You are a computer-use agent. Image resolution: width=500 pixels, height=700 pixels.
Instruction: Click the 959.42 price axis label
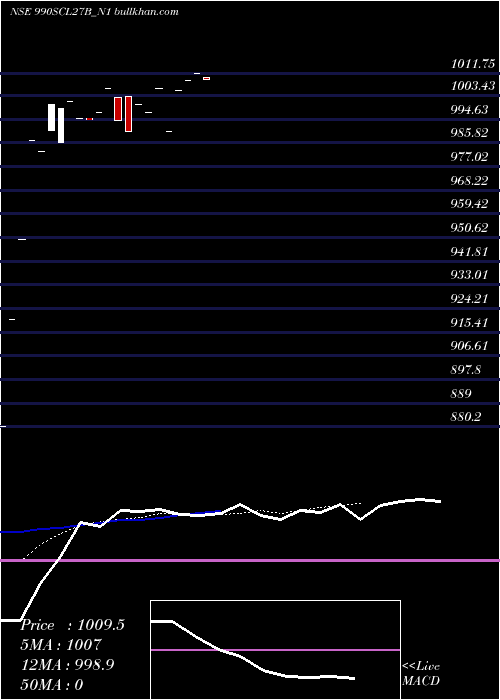(469, 204)
